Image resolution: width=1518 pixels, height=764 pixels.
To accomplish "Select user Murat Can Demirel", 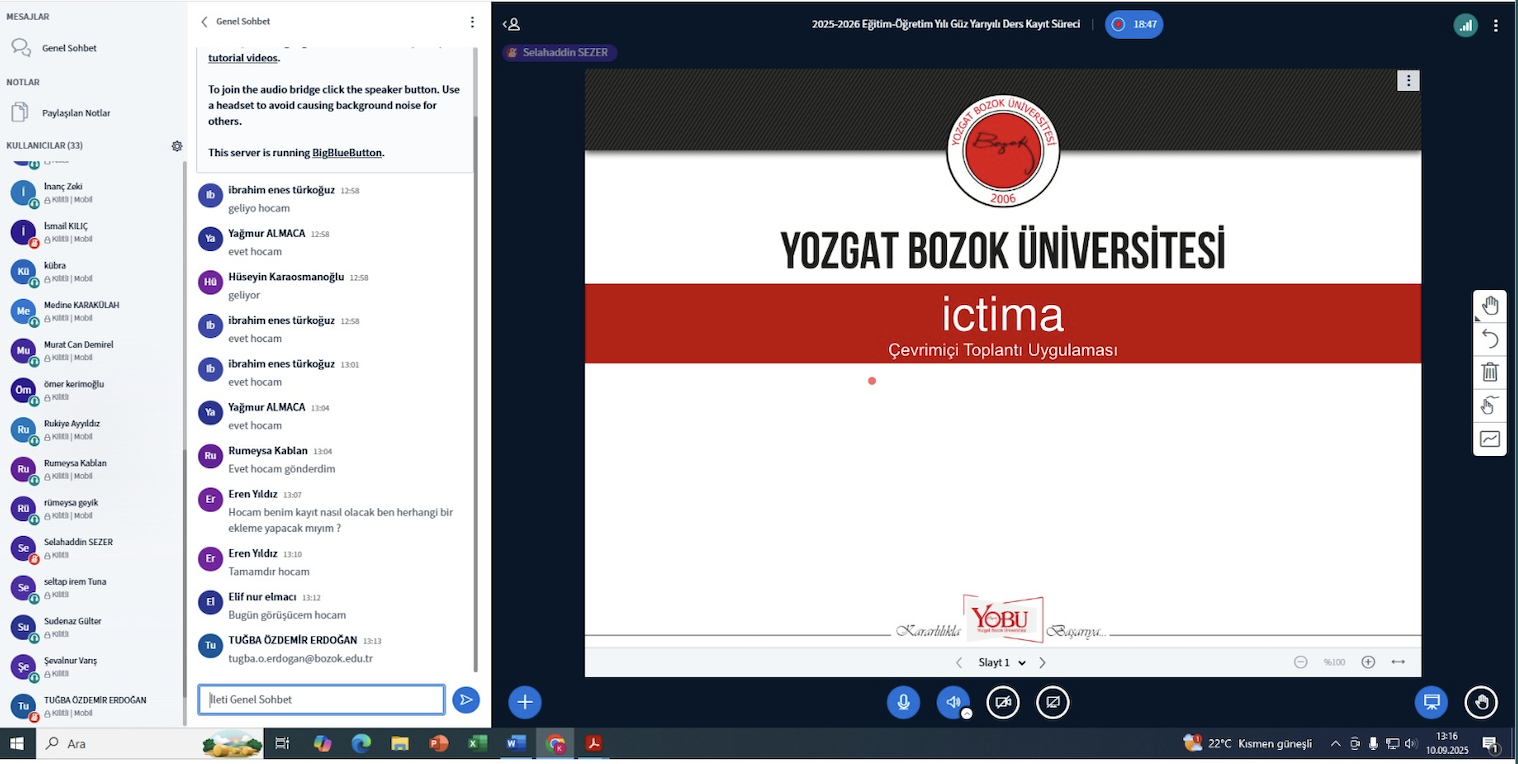I will point(92,351).
